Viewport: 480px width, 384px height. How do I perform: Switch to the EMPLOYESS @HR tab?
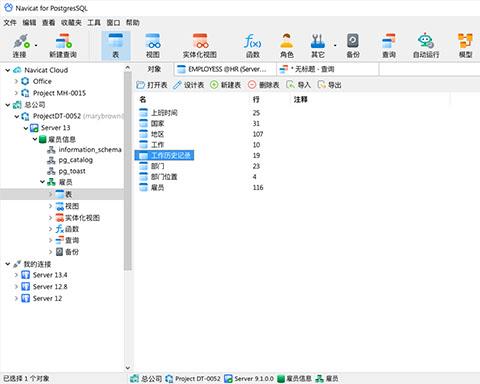pos(225,69)
